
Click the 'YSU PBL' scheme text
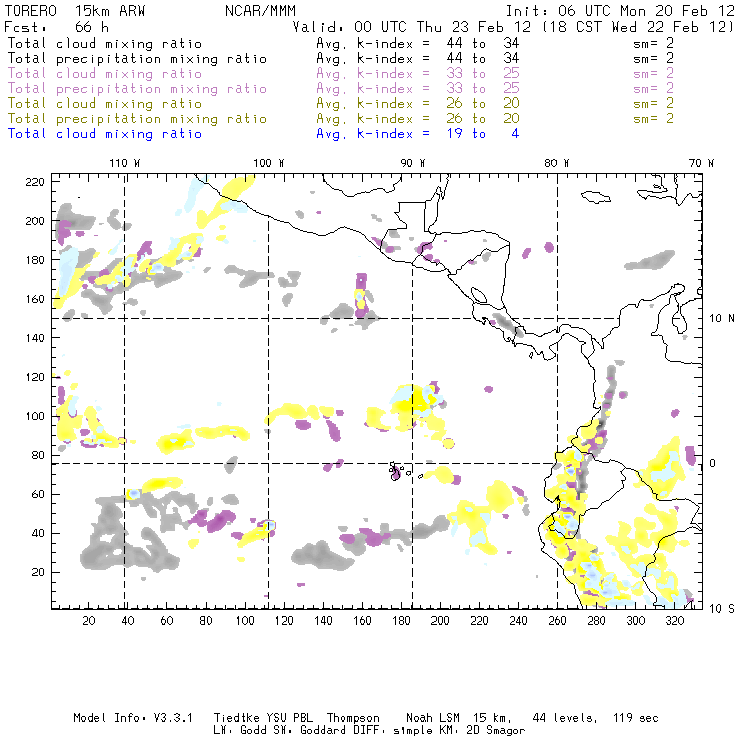289,718
